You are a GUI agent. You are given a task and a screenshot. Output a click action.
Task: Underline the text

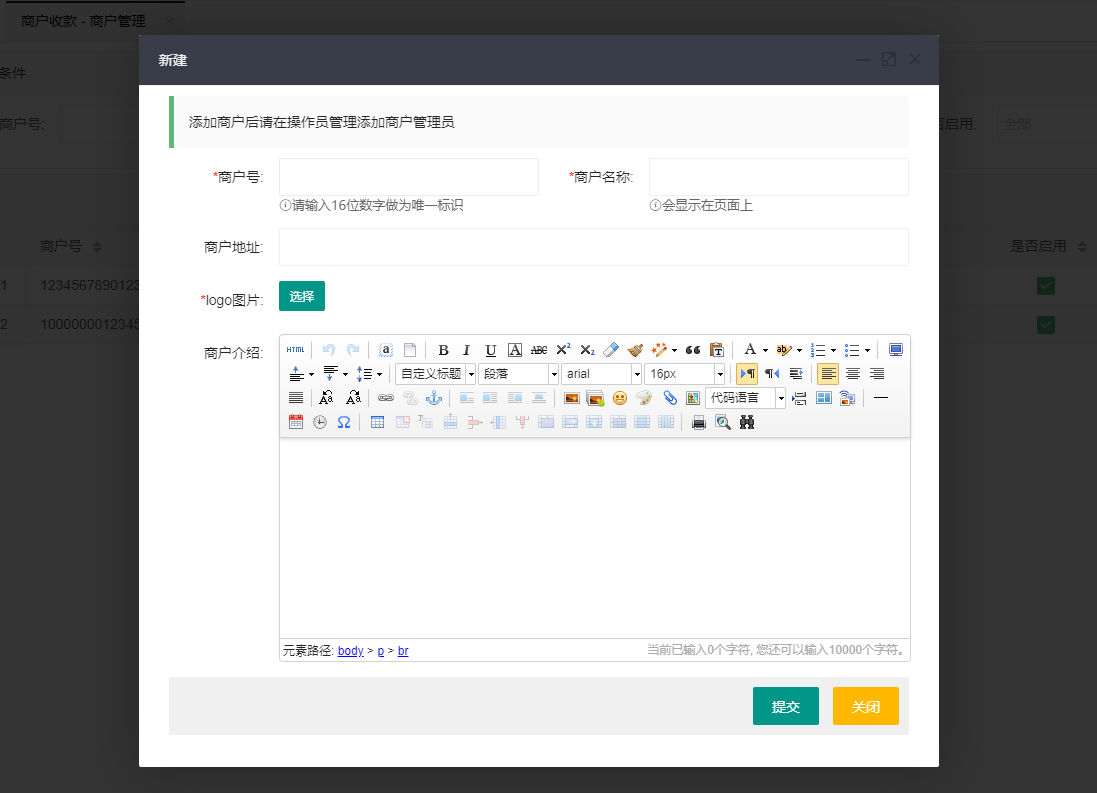(489, 350)
